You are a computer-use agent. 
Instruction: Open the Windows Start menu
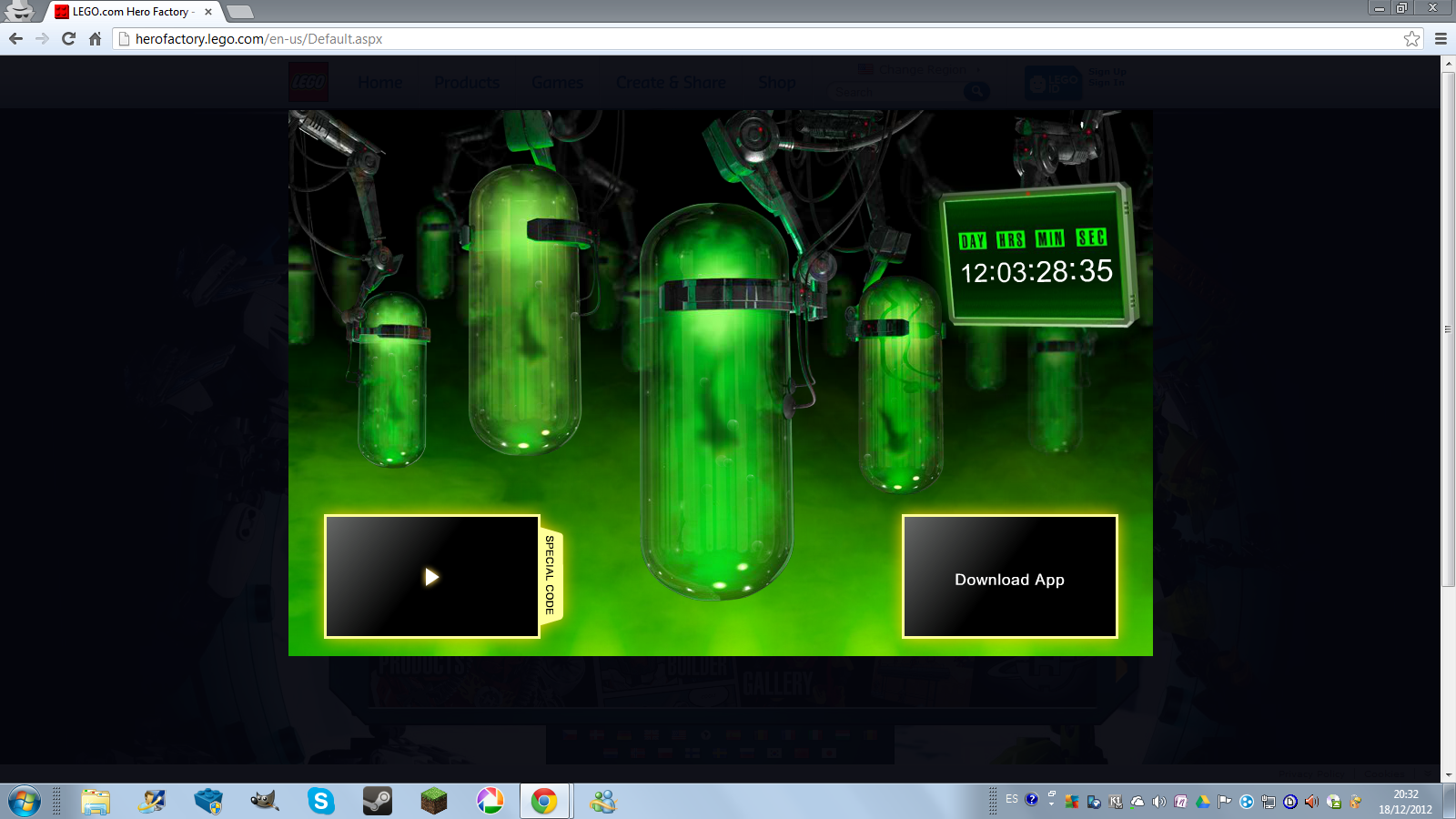(x=25, y=802)
